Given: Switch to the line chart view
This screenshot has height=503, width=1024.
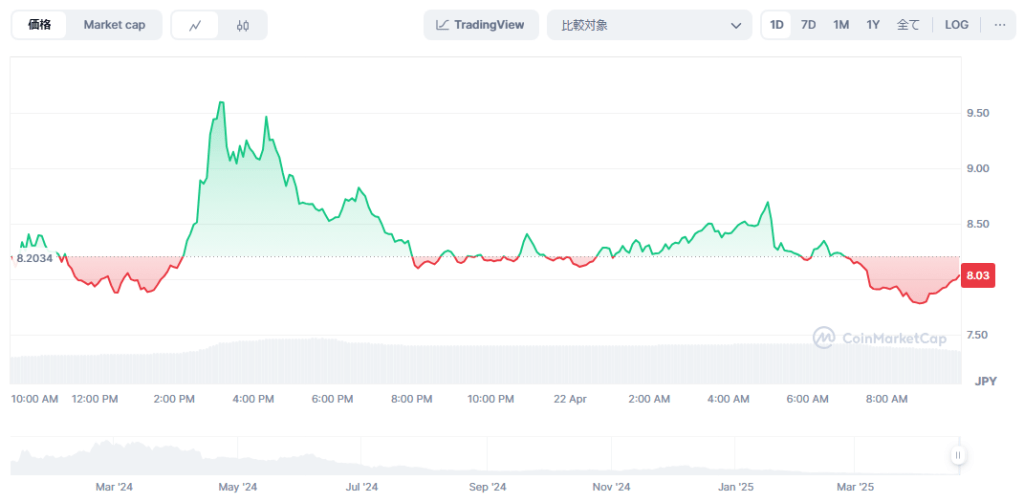Looking at the screenshot, I should pyautogui.click(x=195, y=25).
